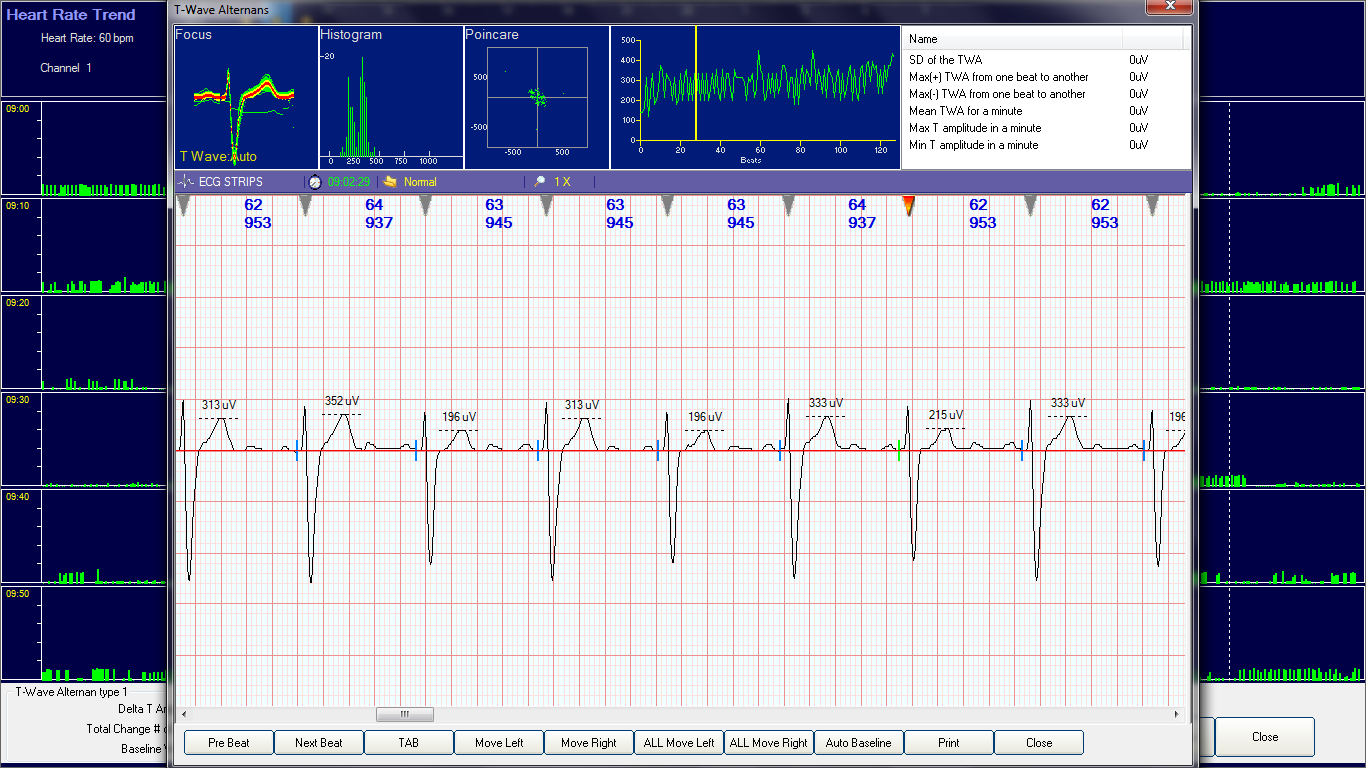
Task: Click Close in the background Heart Rate Trend window
Action: tap(1265, 737)
